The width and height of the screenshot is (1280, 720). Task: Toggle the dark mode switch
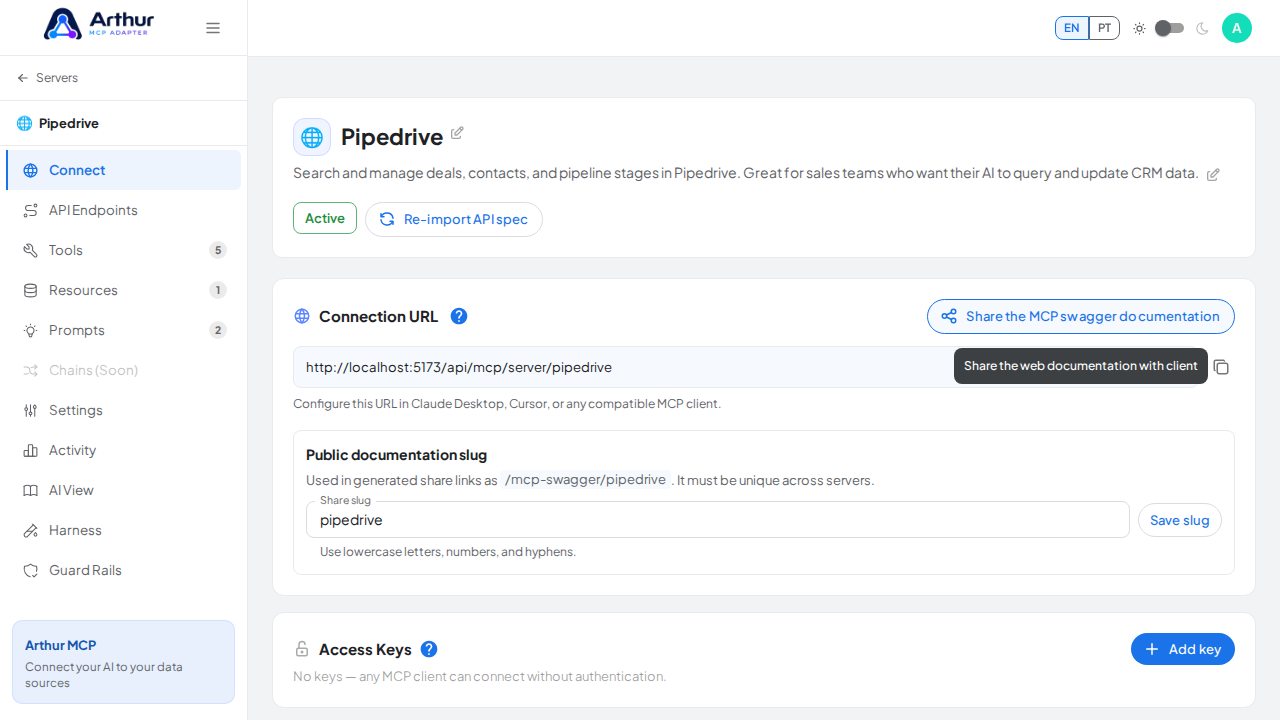1169,28
